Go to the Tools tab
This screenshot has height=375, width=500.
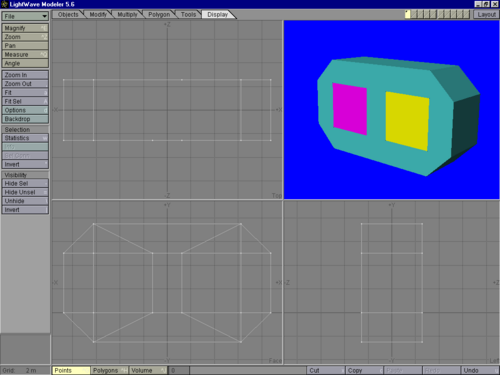[x=188, y=14]
